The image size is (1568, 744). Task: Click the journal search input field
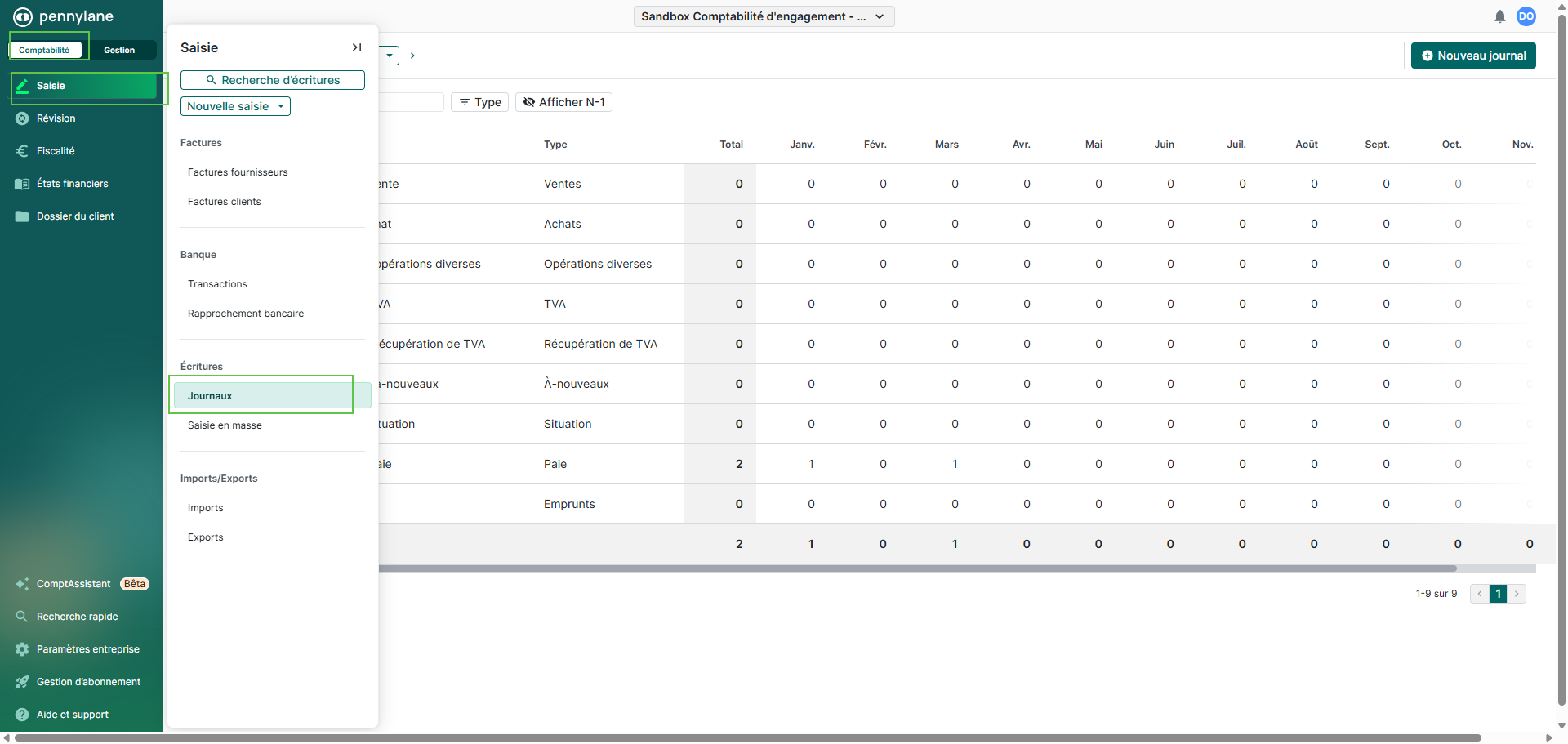411,102
